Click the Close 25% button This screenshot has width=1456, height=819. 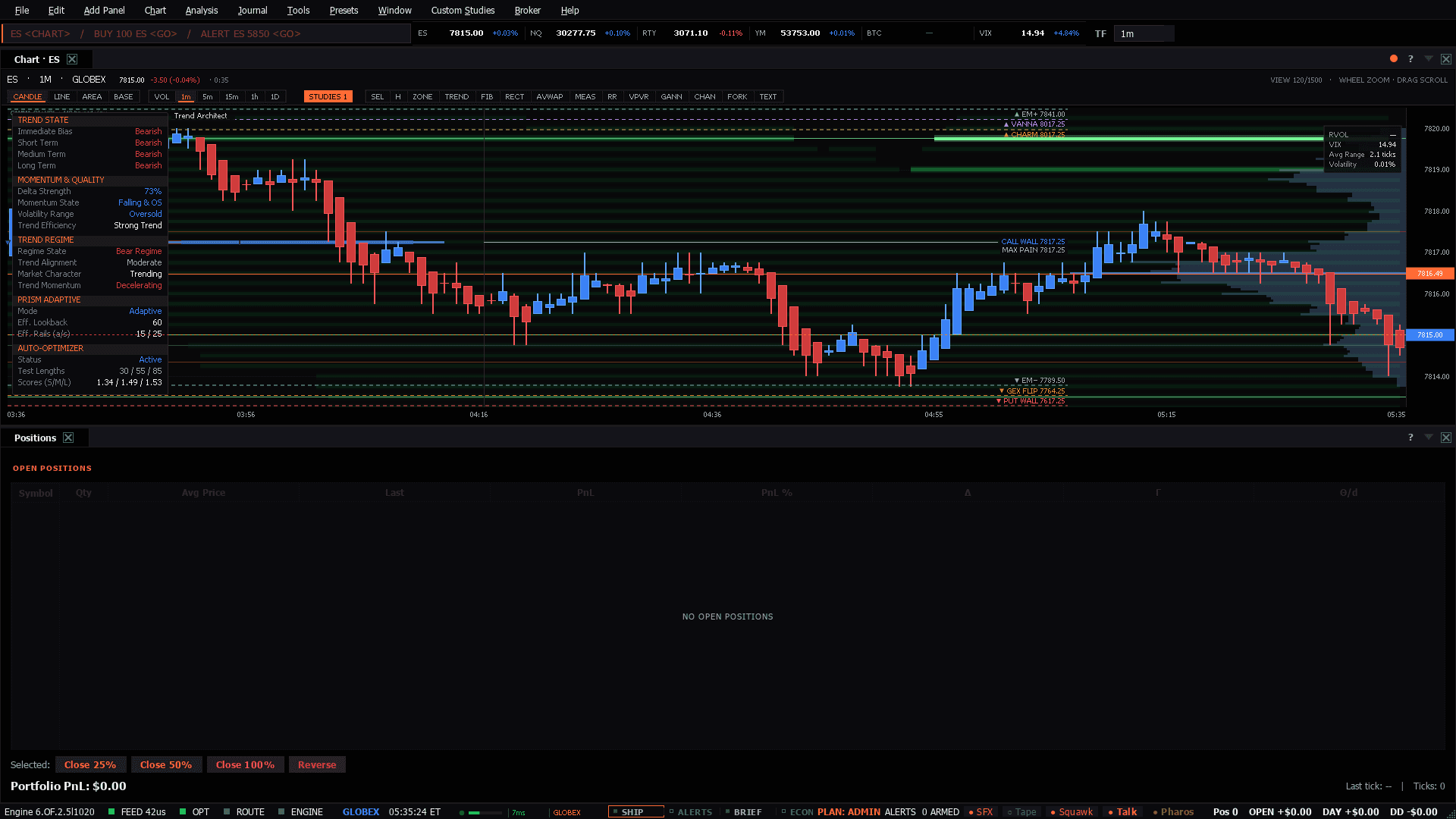[x=90, y=764]
